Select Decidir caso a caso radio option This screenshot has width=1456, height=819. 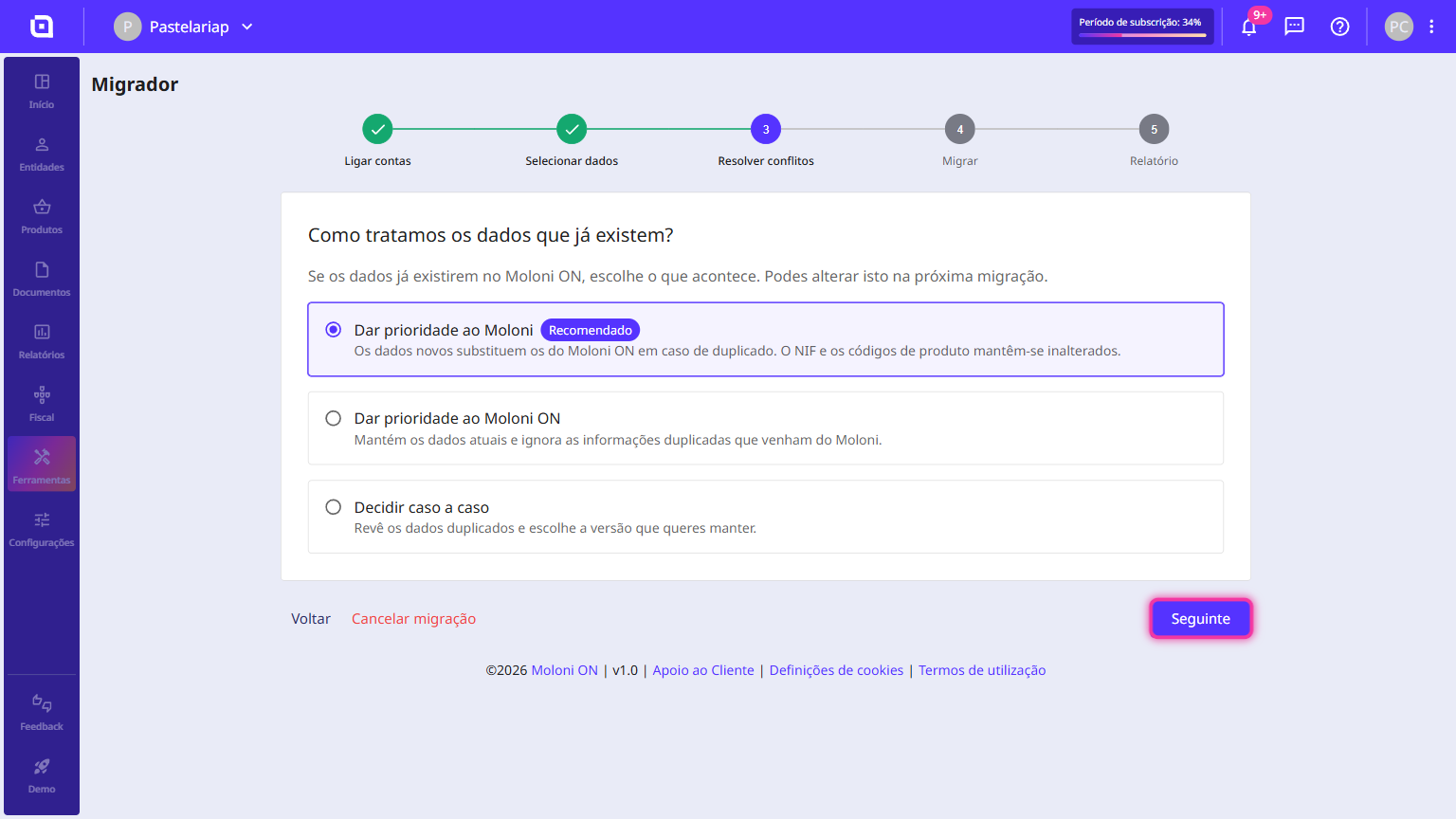334,507
